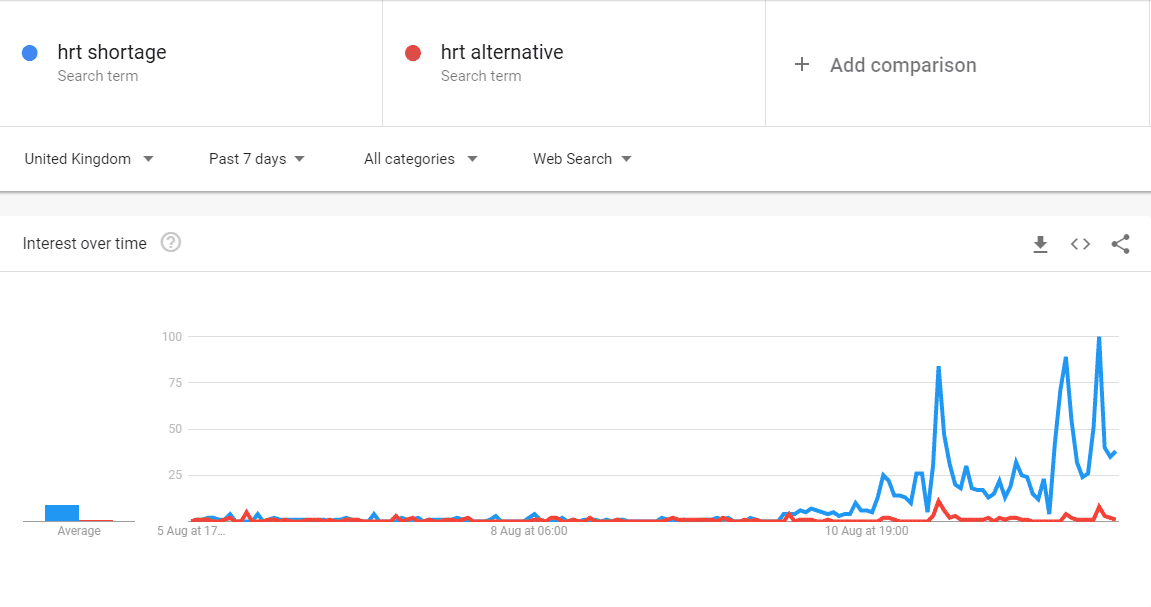This screenshot has height=607, width=1151.
Task: Click the 10 Aug at 19:00 axis label
Action: coord(866,531)
